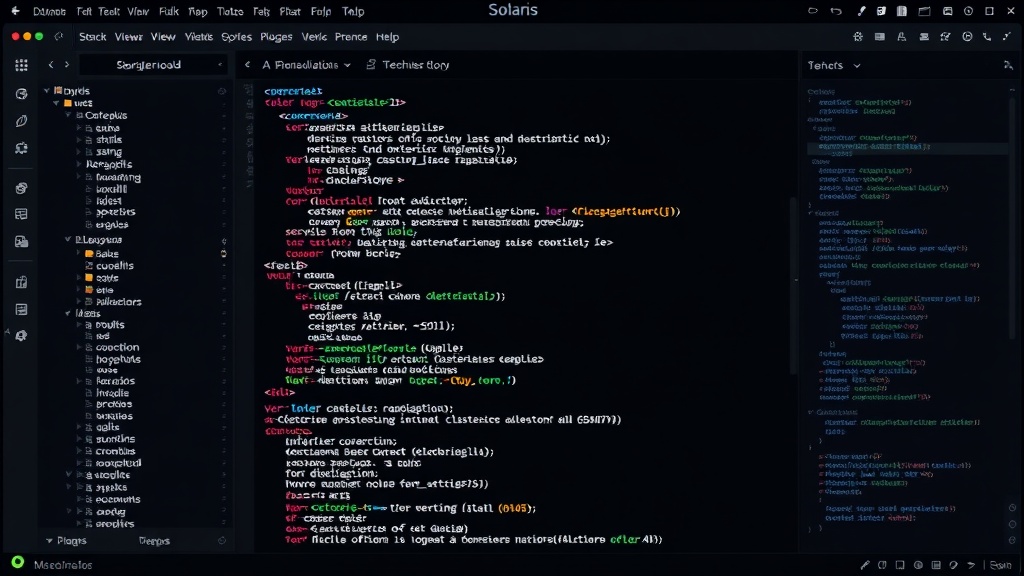Open the grid apps icon above the sidebar

tap(22, 65)
